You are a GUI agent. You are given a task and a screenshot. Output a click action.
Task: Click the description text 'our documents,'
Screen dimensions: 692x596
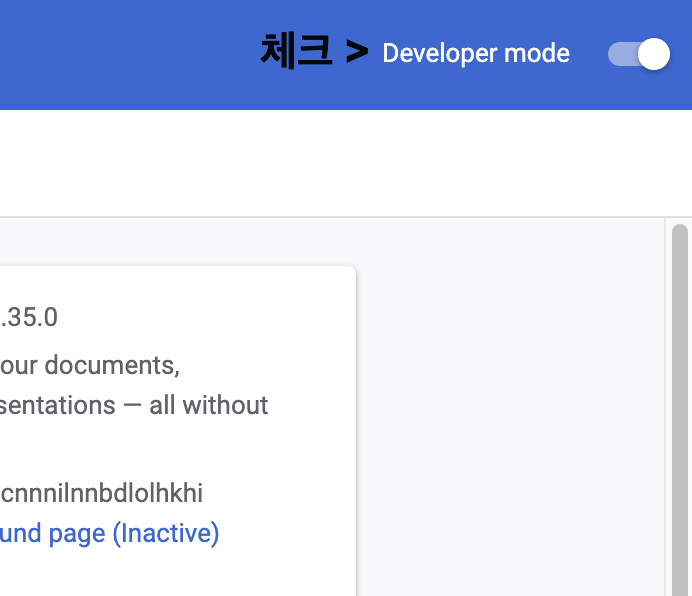[x=90, y=366]
